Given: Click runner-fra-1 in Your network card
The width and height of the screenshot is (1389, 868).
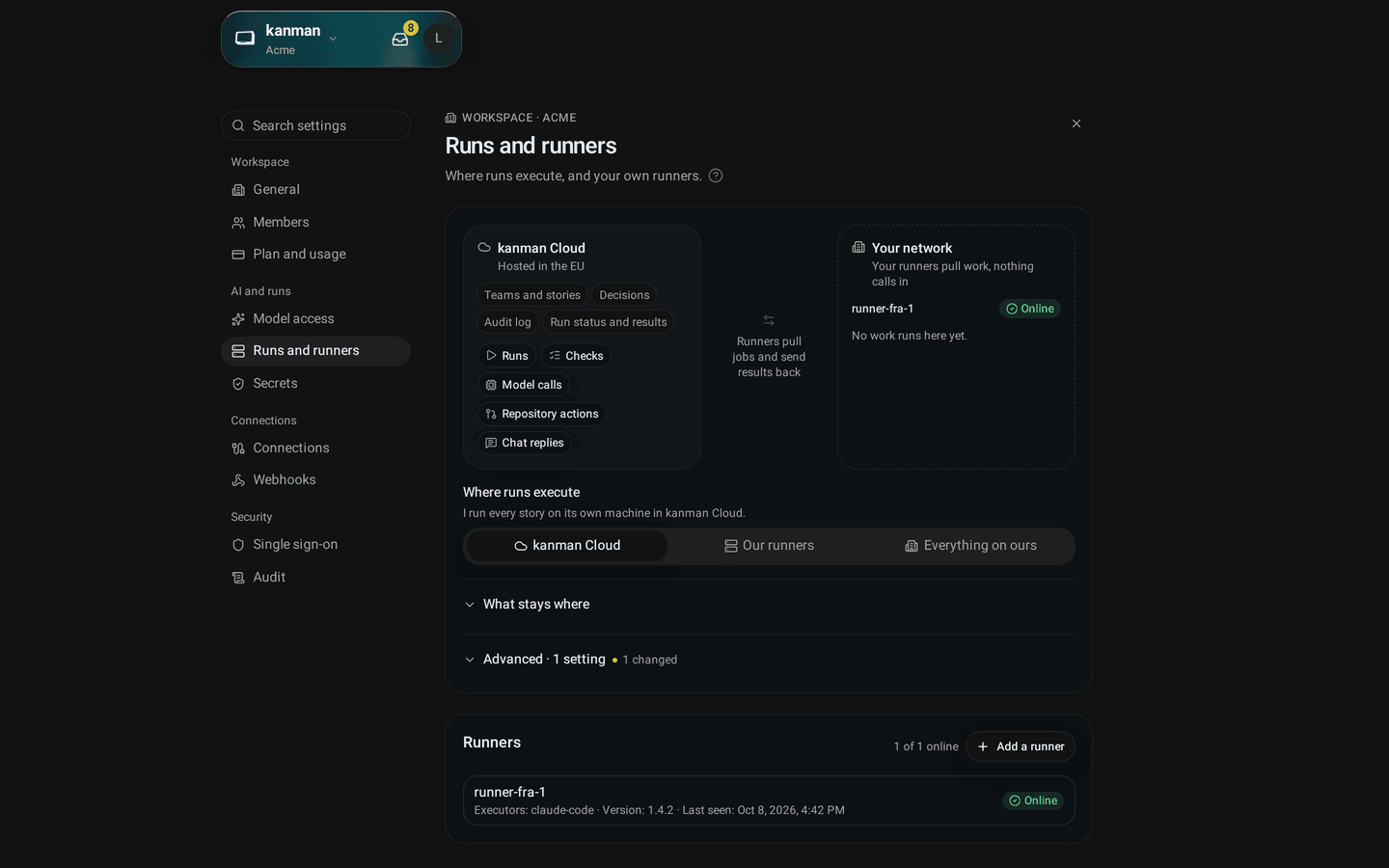Looking at the screenshot, I should point(883,309).
